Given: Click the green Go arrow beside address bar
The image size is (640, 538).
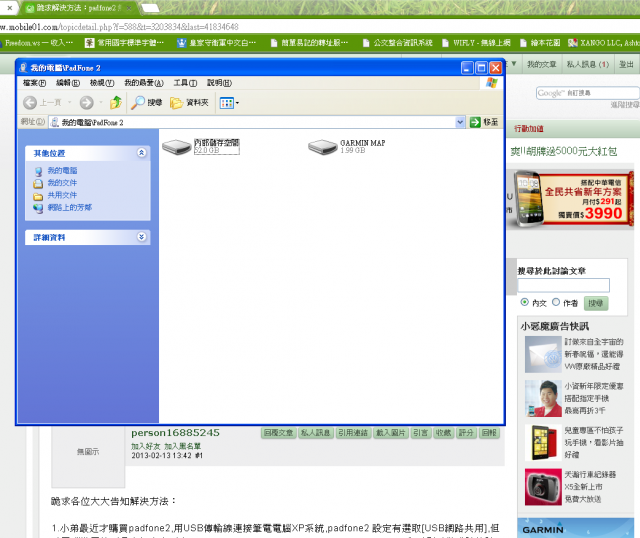Looking at the screenshot, I should [x=475, y=122].
